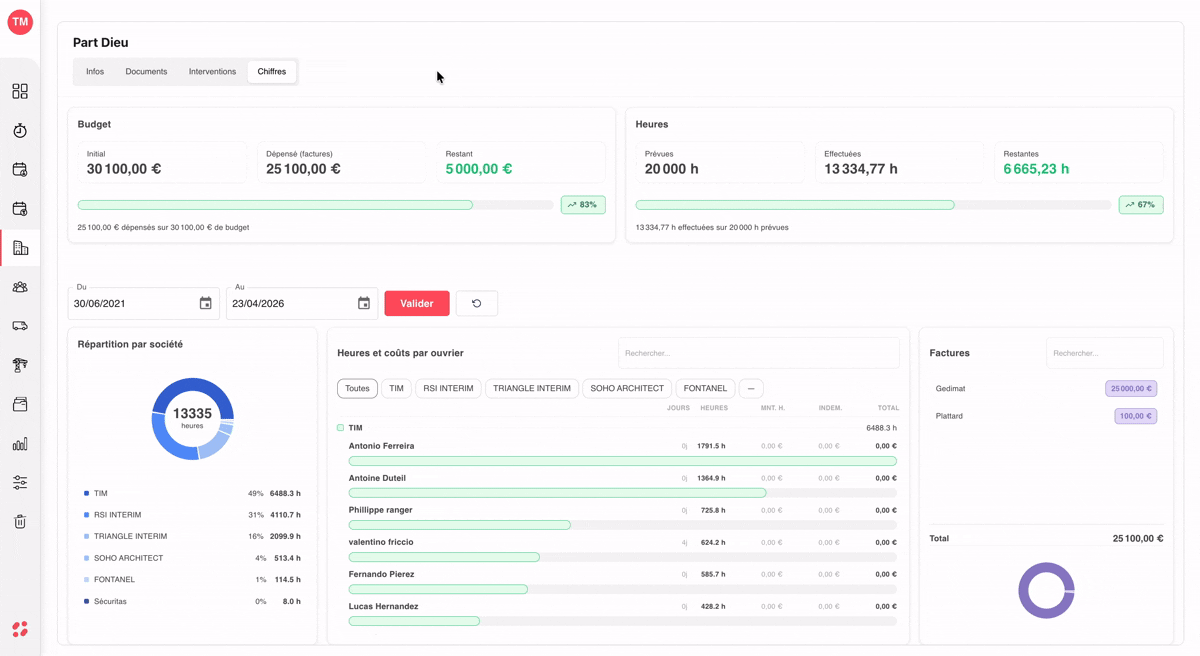Click the reset date range icon button
The height and width of the screenshot is (656, 1200).
(x=477, y=303)
